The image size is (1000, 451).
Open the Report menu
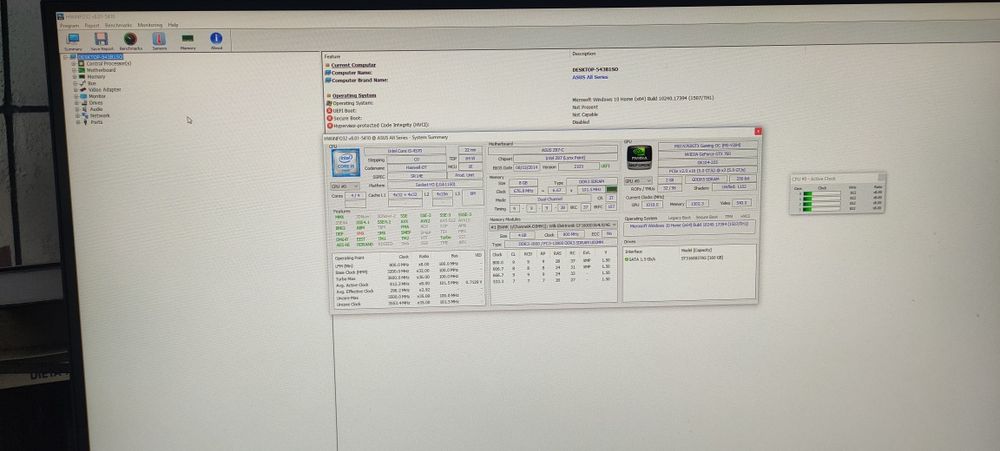(x=92, y=25)
